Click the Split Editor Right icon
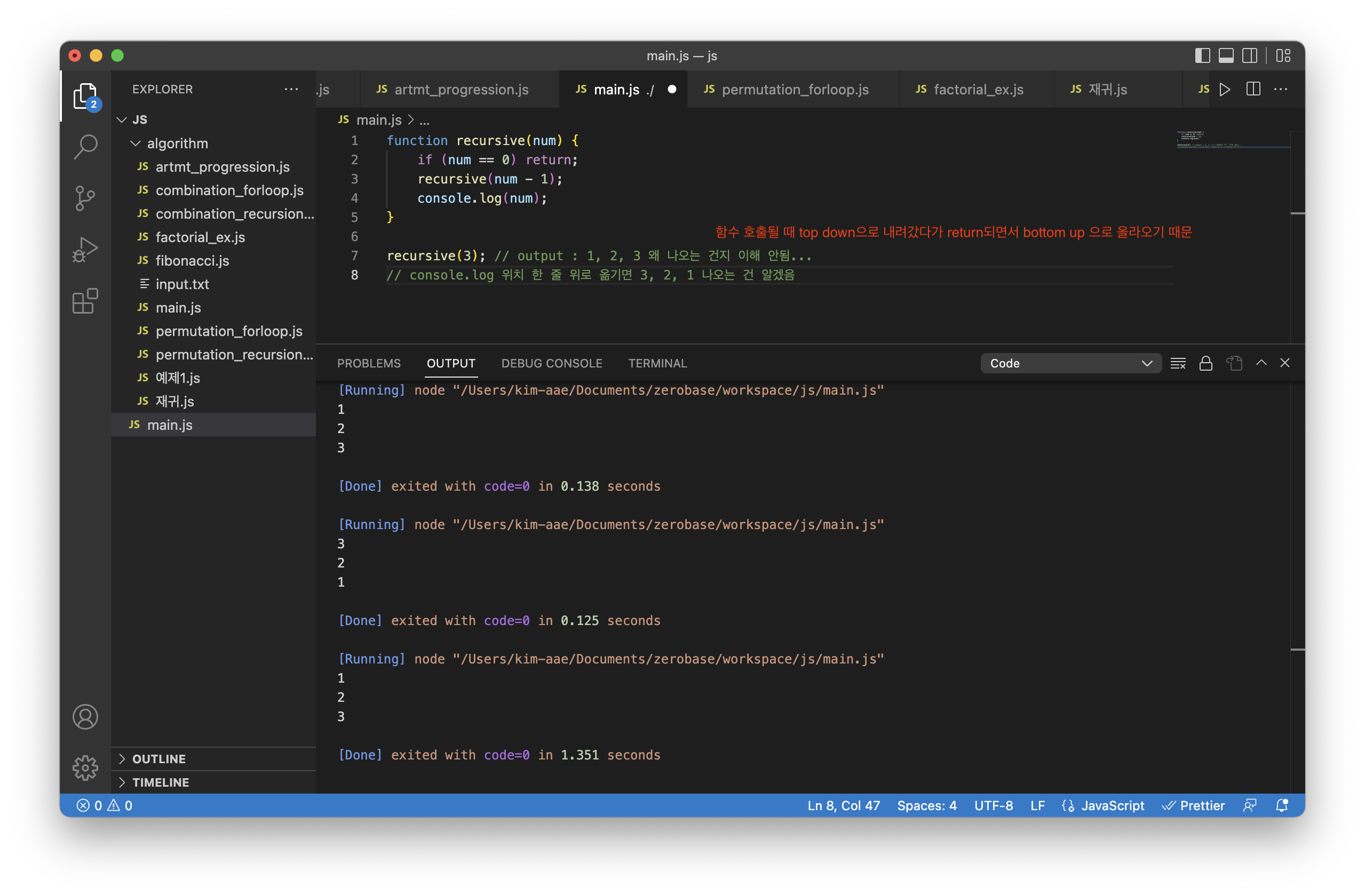The image size is (1365, 896). (1253, 90)
